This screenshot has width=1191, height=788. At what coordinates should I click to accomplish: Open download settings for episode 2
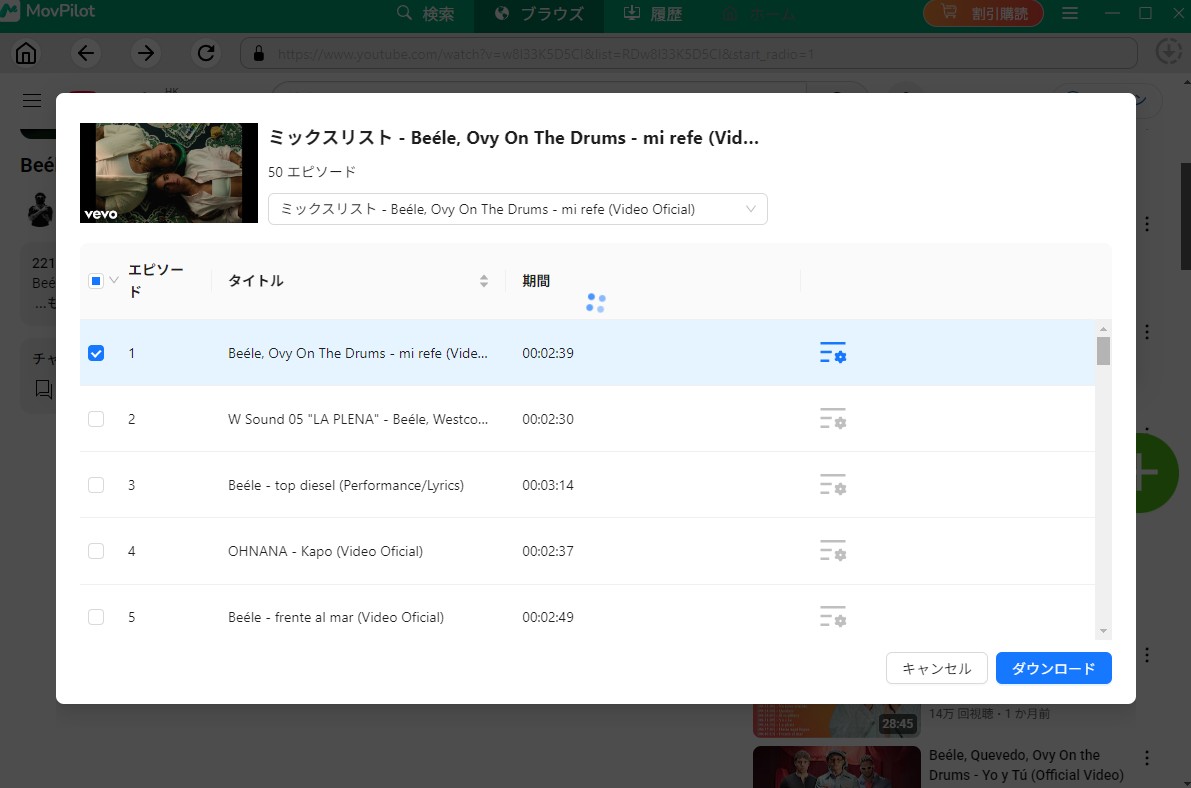pyautogui.click(x=832, y=419)
